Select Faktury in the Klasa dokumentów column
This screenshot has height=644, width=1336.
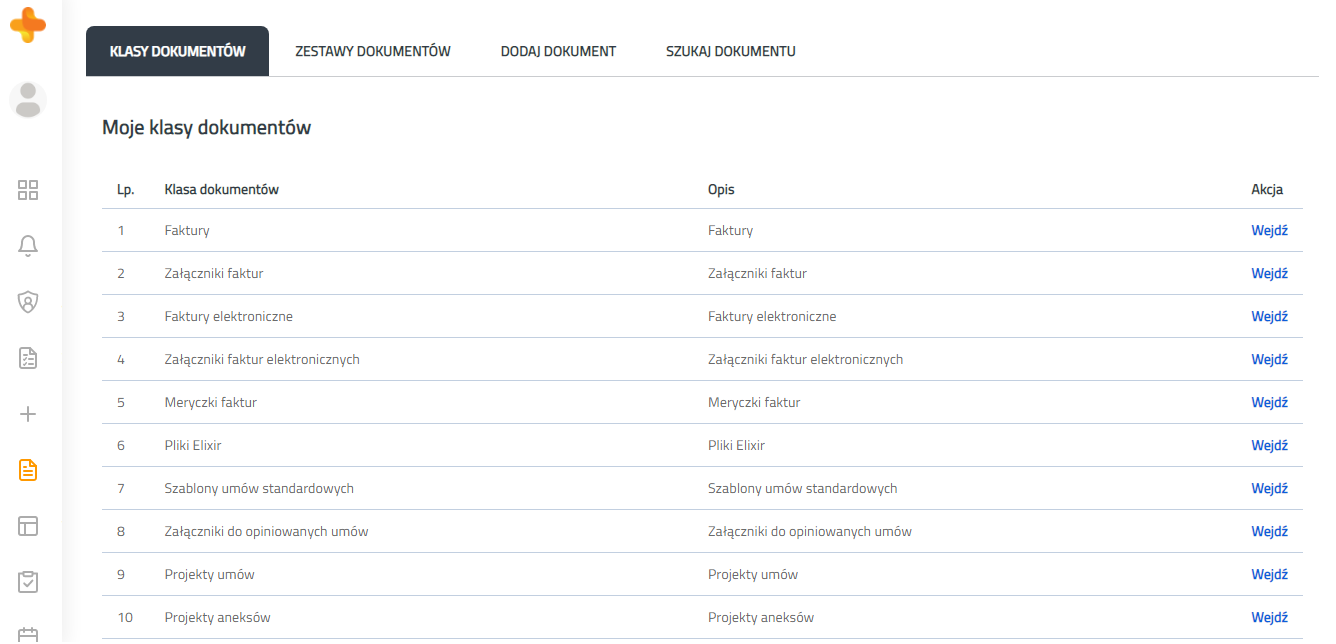pyautogui.click(x=187, y=231)
